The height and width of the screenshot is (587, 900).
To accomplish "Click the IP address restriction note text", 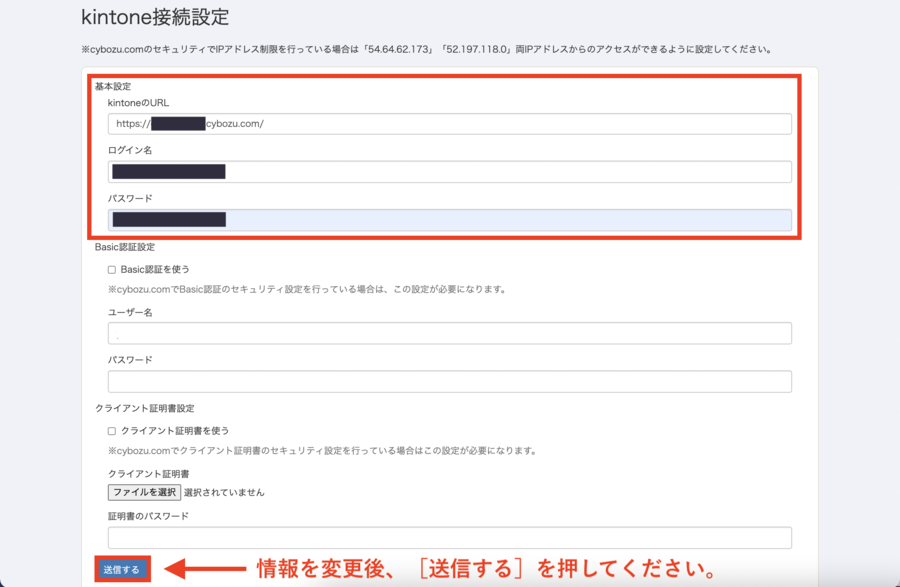I will pos(426,49).
